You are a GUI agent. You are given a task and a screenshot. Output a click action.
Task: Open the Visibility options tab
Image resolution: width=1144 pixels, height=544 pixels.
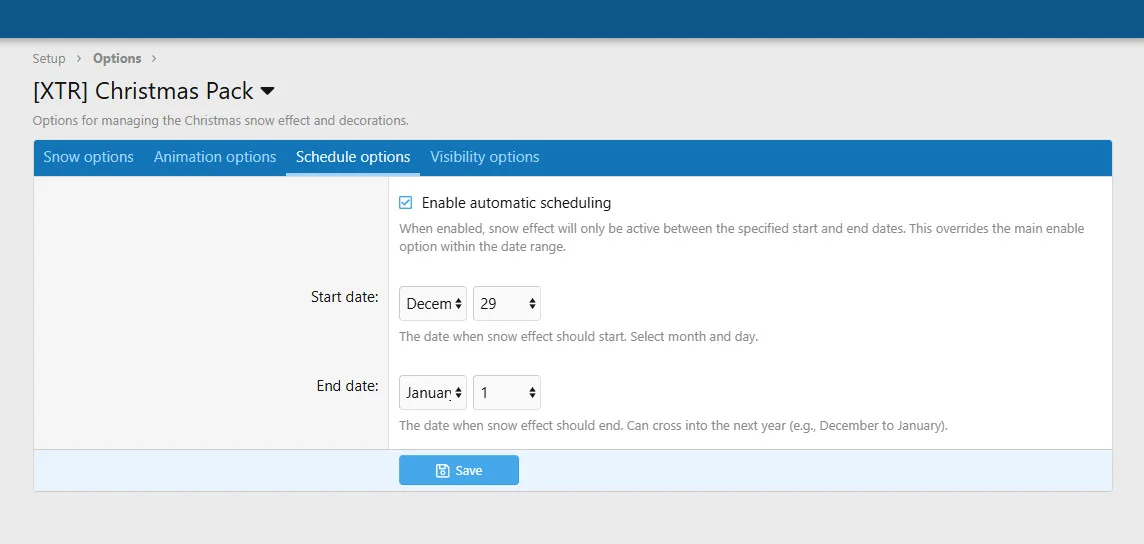pos(485,157)
